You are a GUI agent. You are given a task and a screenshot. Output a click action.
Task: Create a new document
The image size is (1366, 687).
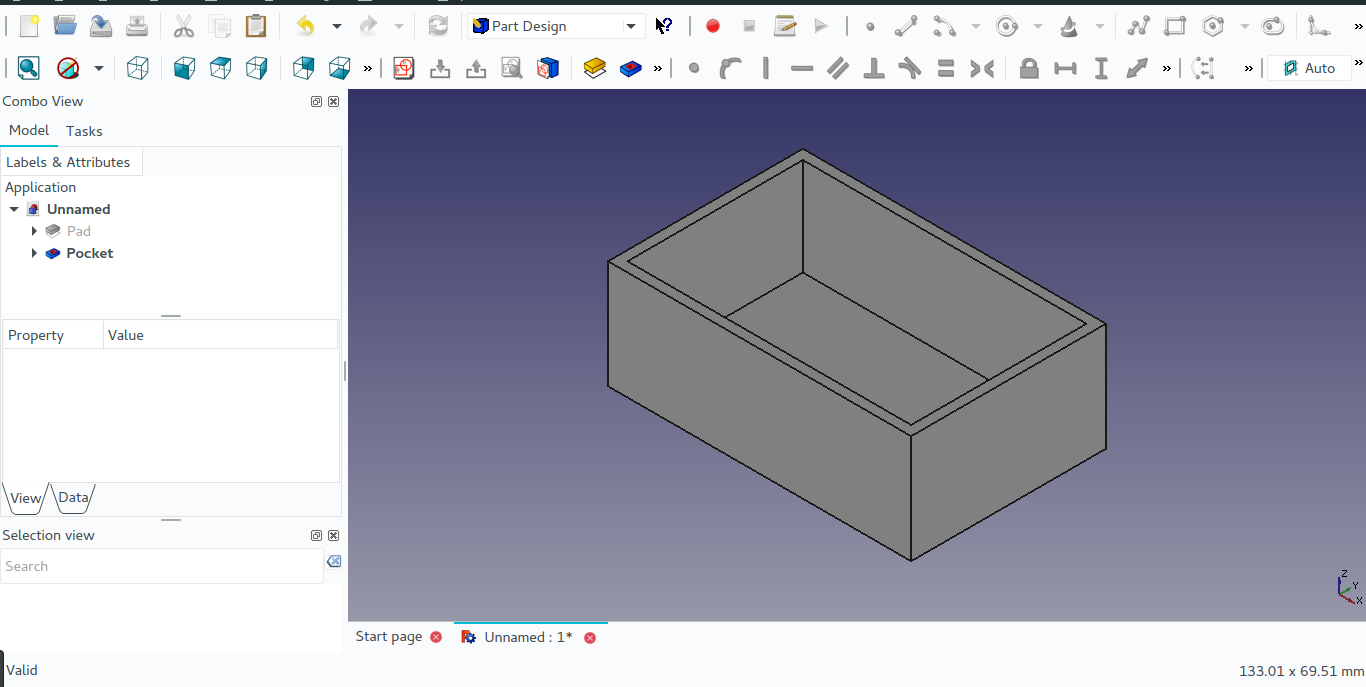(x=29, y=26)
